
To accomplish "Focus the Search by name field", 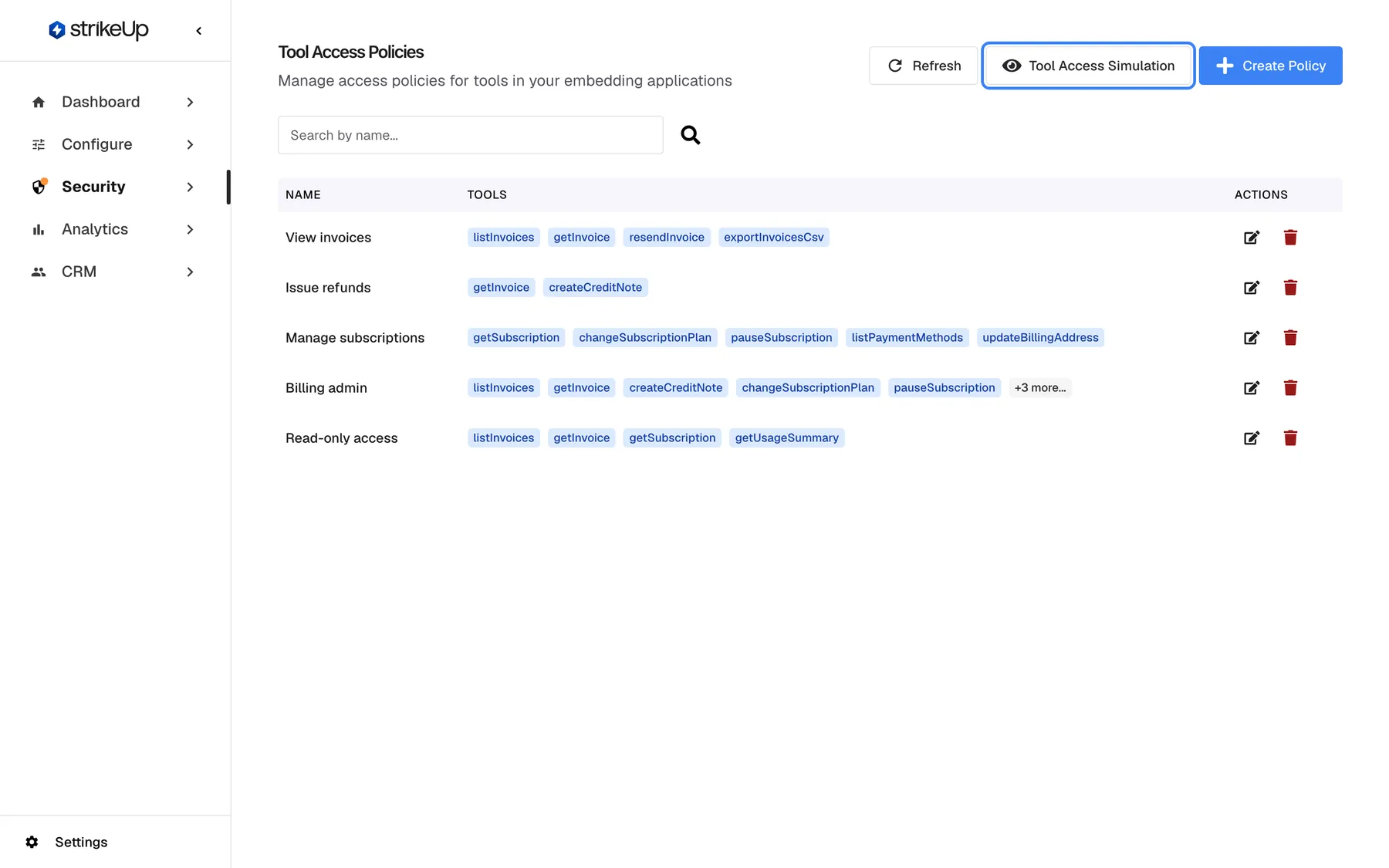I will point(471,135).
